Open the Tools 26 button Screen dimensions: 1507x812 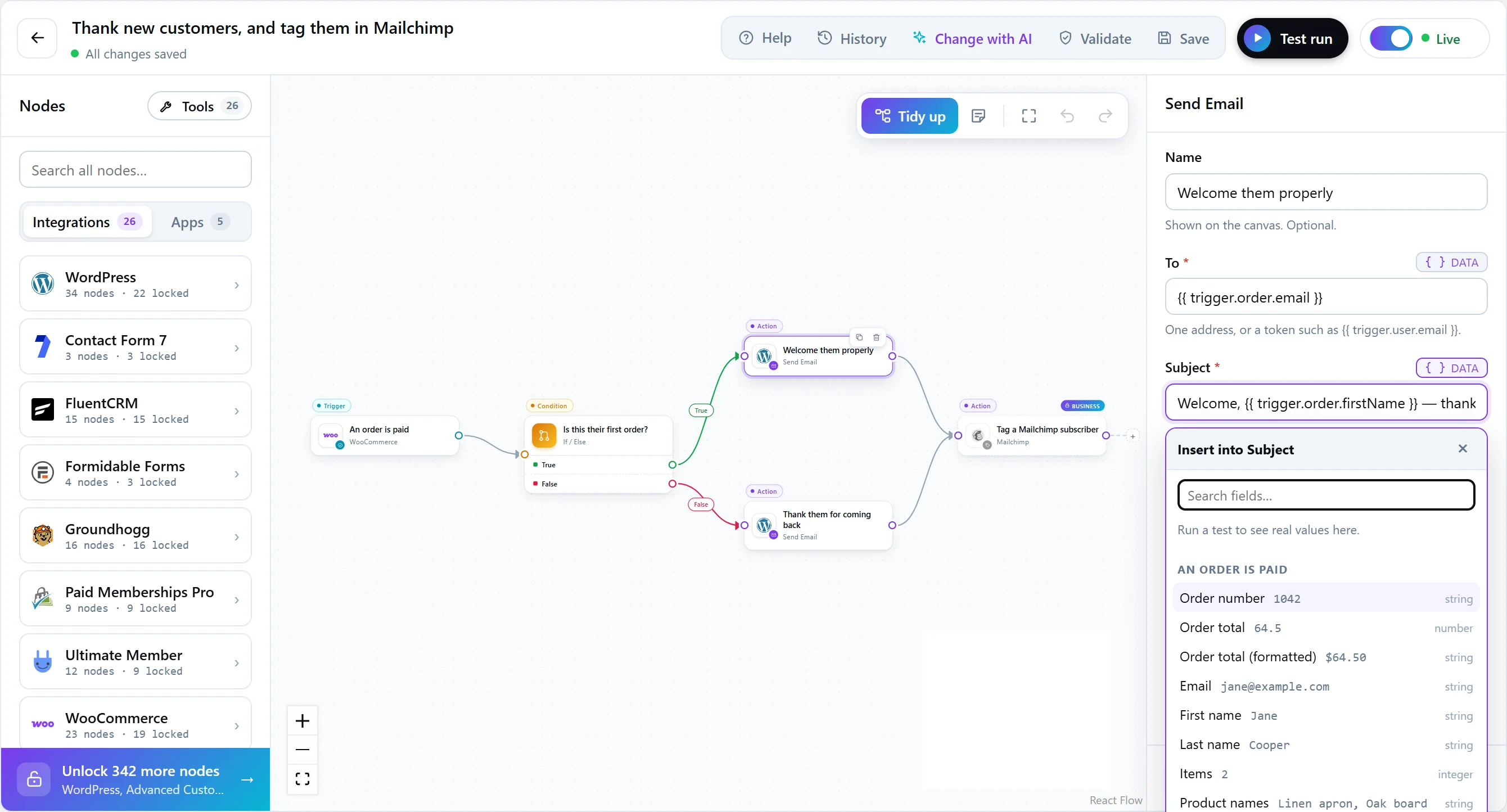200,106
